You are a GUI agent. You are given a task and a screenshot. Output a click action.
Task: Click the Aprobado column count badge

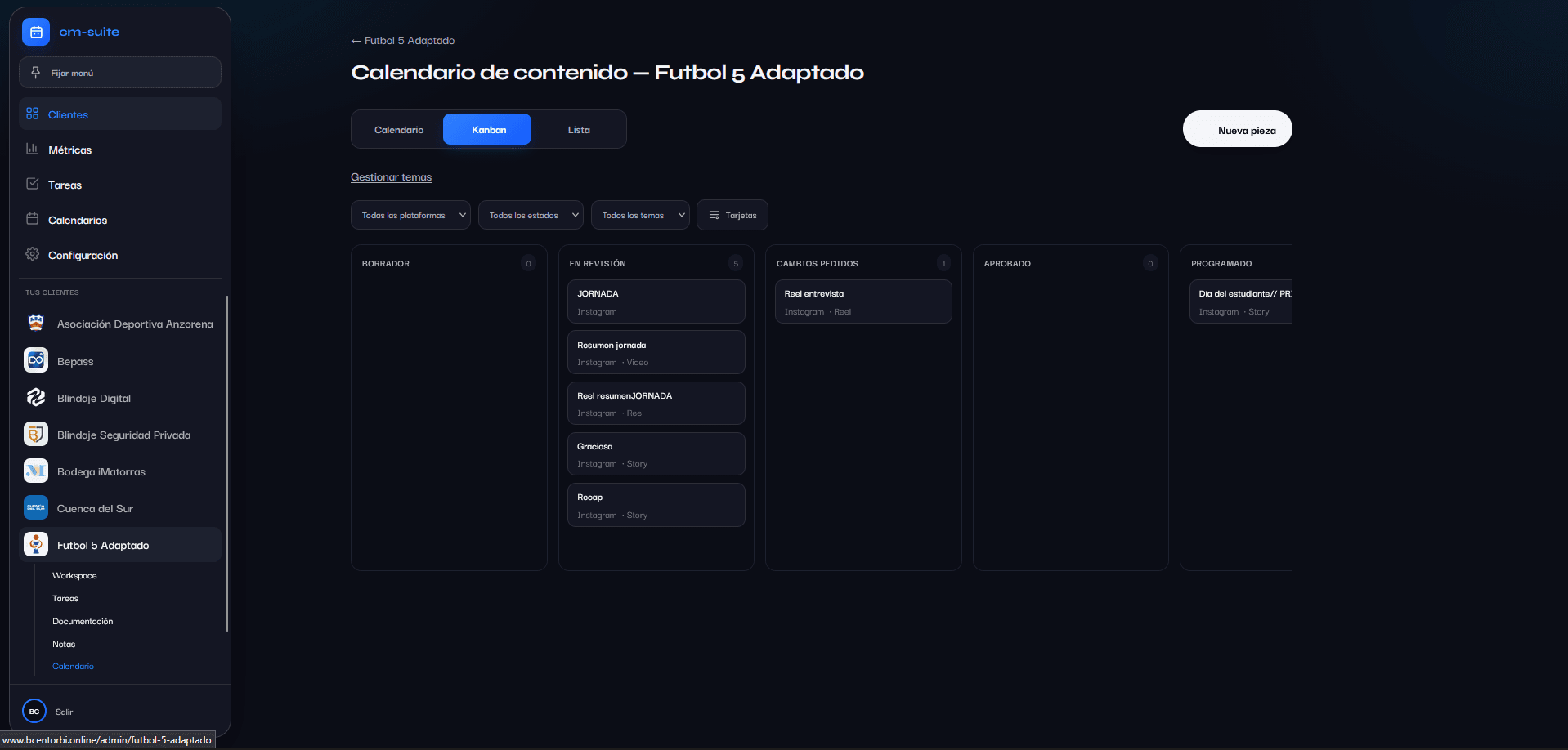point(1150,263)
